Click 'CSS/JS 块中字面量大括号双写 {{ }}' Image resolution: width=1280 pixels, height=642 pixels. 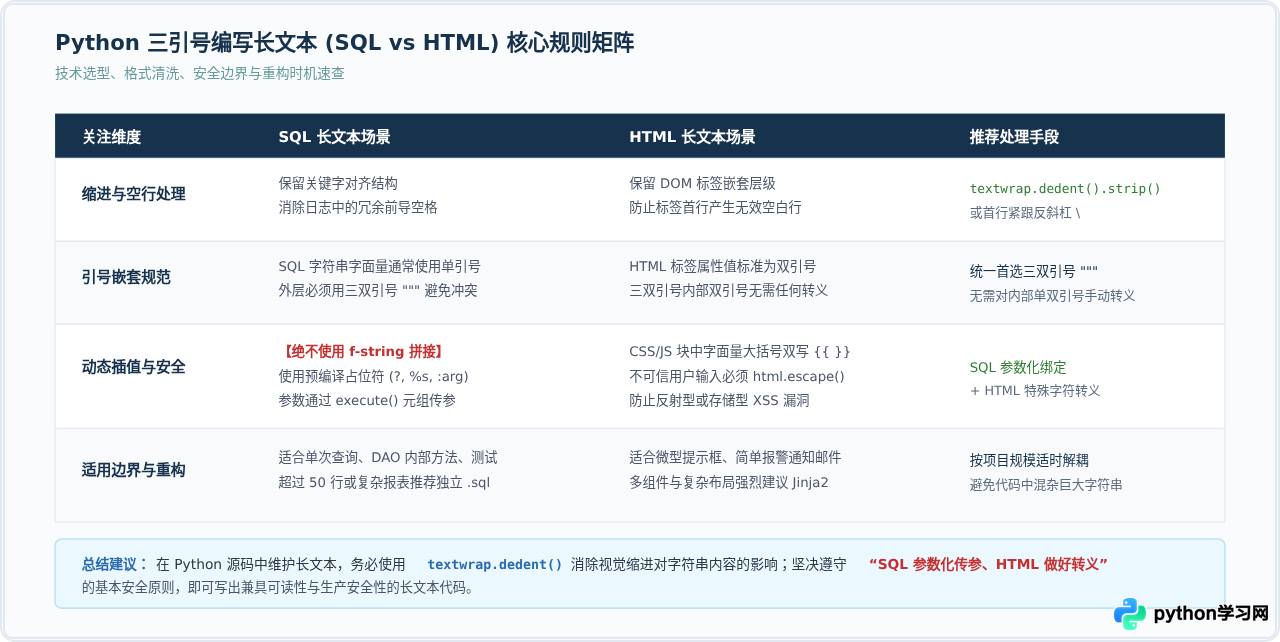tap(740, 351)
